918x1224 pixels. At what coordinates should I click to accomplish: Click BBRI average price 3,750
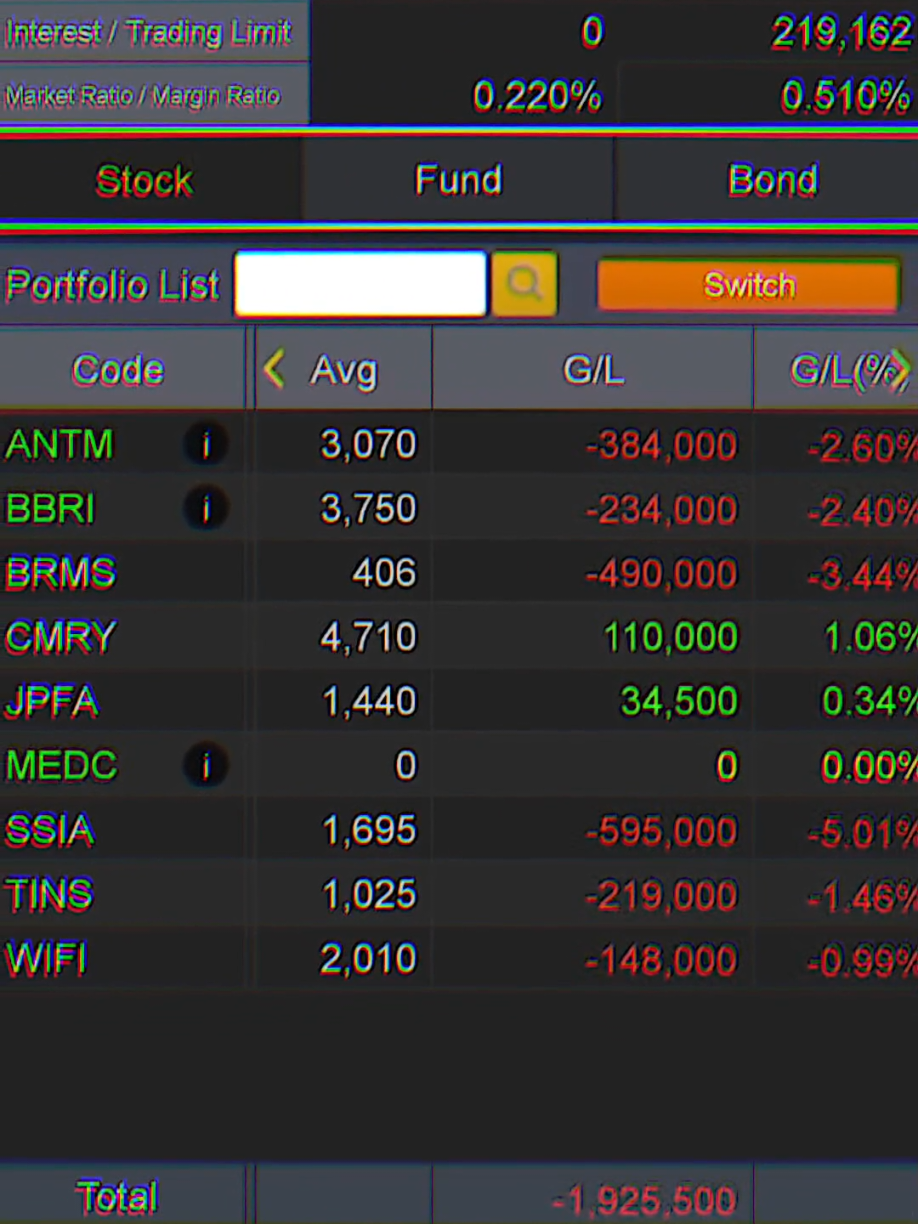pos(368,509)
